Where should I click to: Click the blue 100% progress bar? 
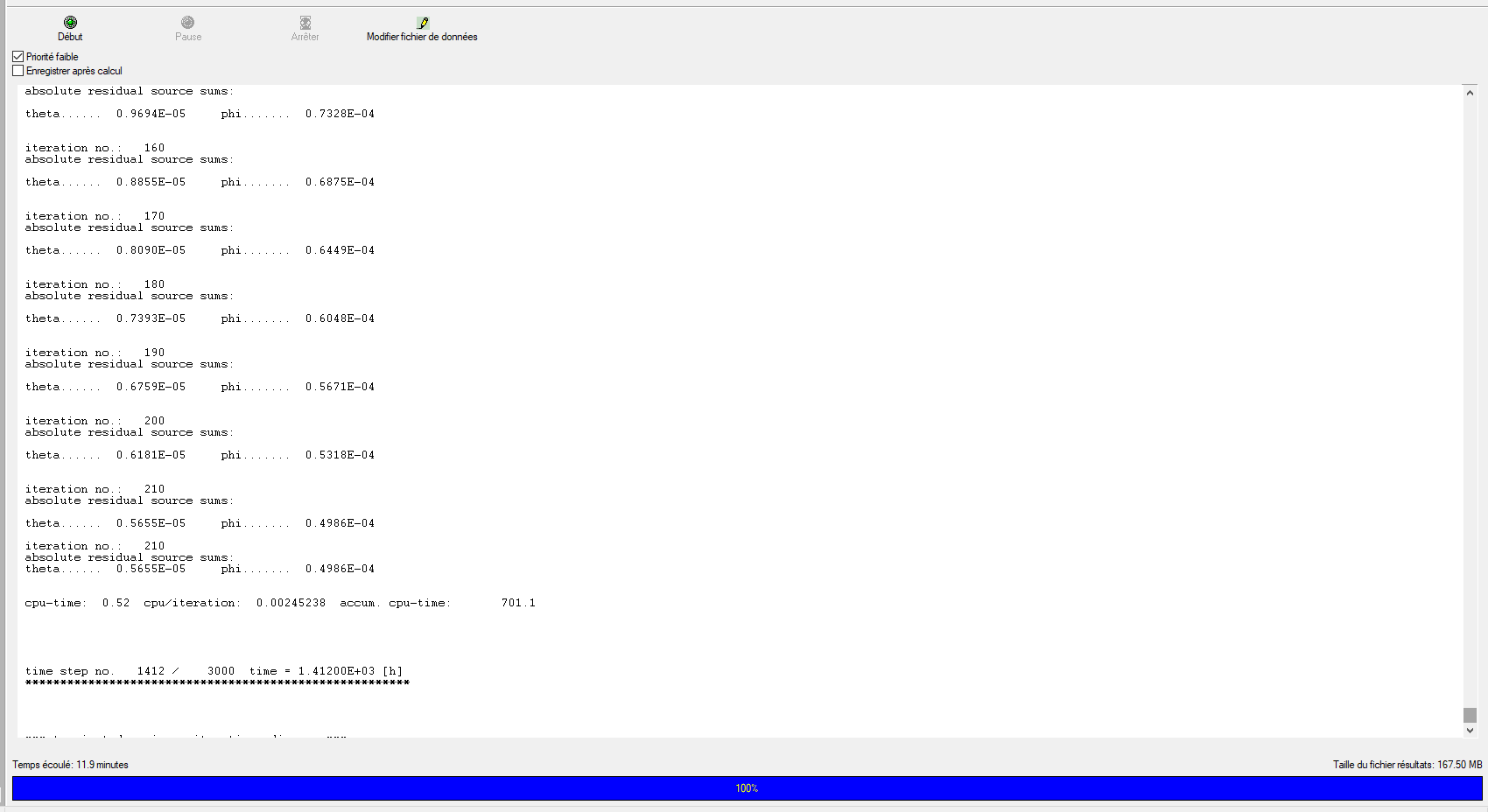point(744,787)
